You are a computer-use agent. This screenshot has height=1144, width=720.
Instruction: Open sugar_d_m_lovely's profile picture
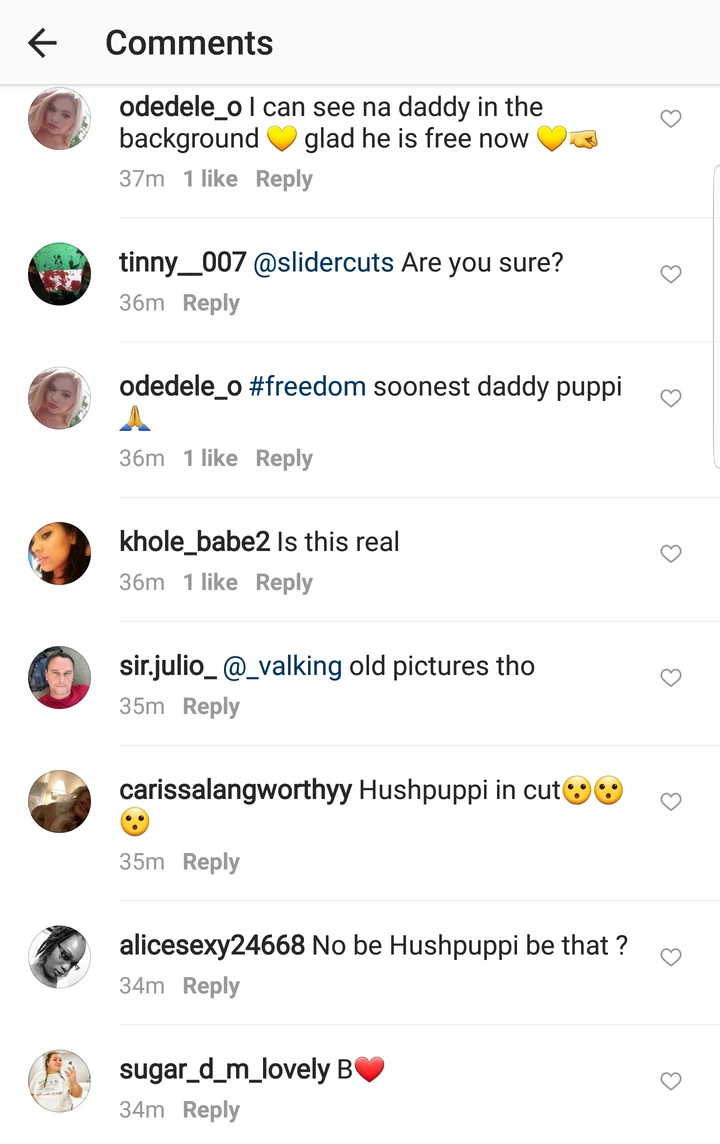click(x=59, y=1081)
